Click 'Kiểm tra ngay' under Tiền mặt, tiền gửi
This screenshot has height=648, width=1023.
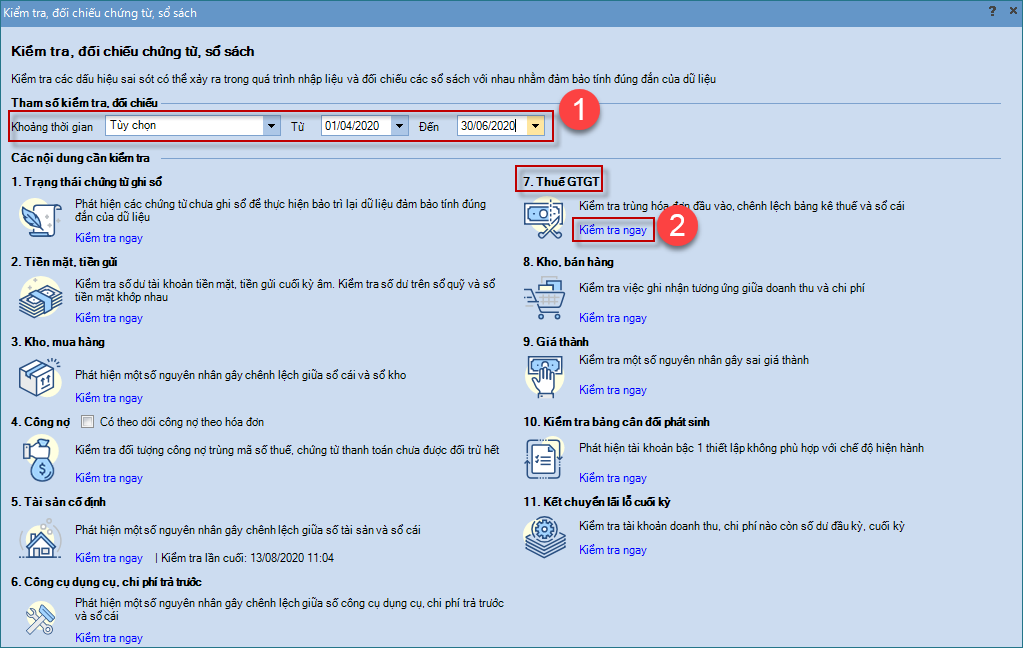(109, 318)
